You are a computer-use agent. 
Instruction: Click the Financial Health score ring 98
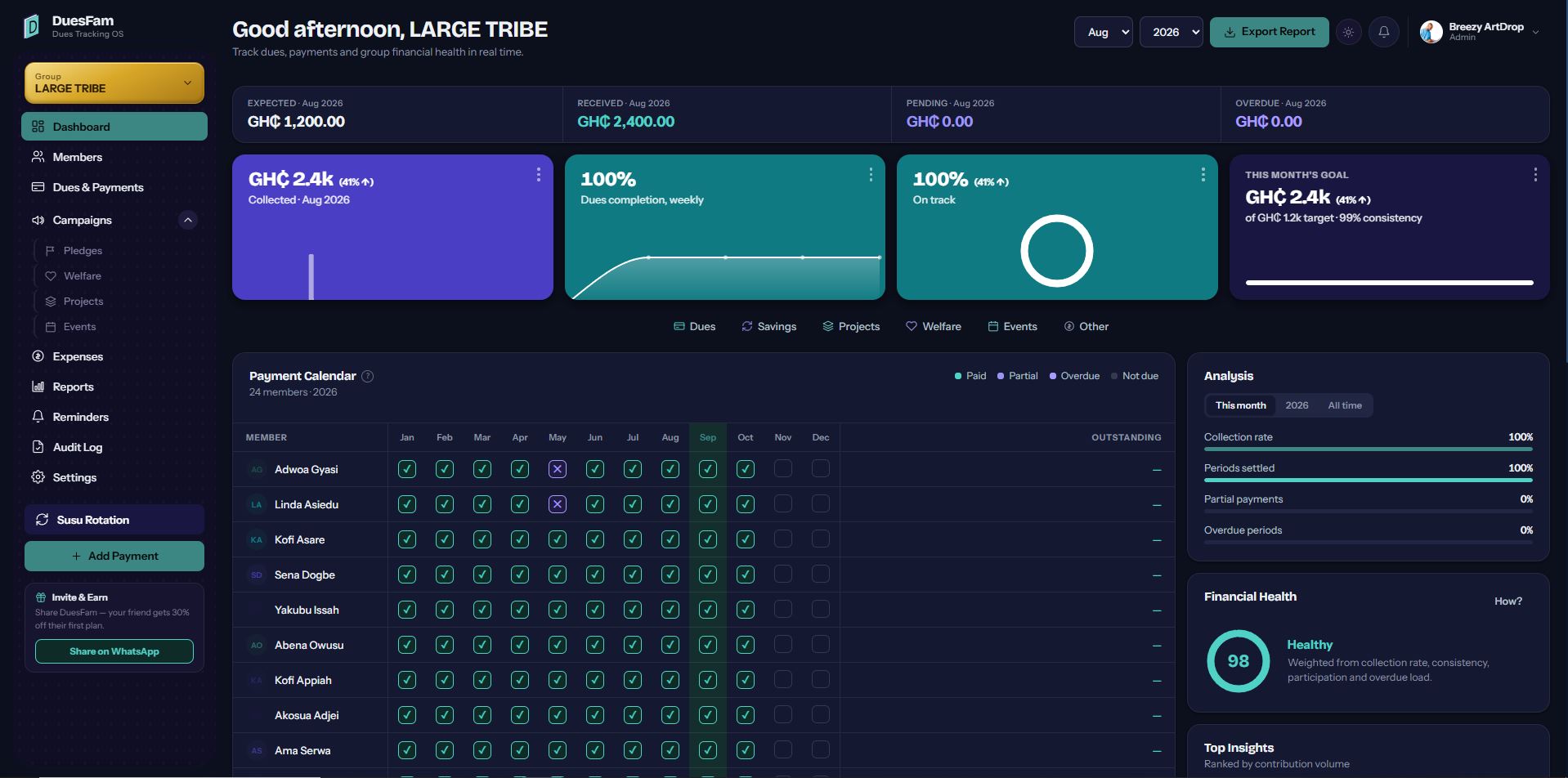pyautogui.click(x=1238, y=661)
